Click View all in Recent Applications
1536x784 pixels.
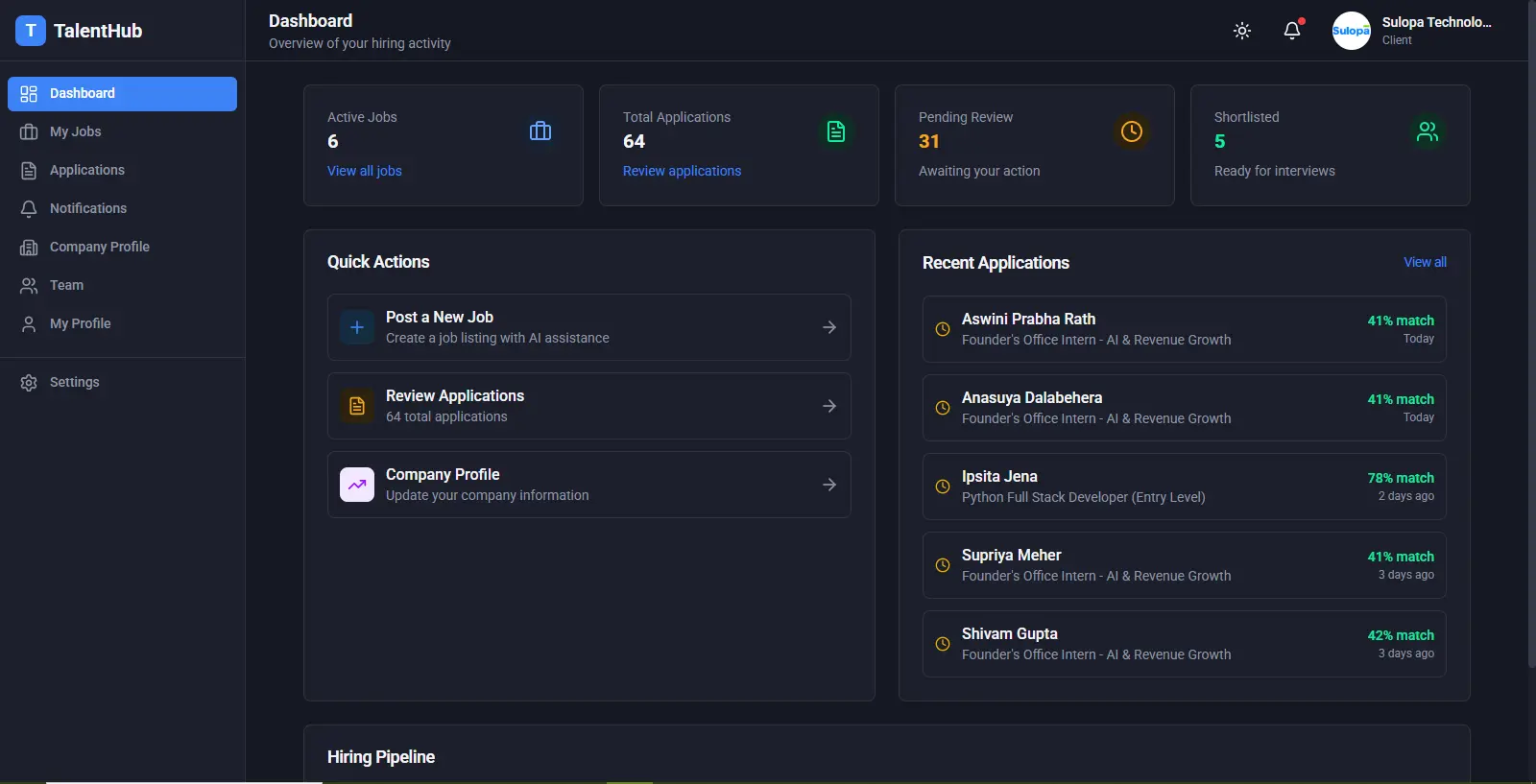(x=1425, y=262)
